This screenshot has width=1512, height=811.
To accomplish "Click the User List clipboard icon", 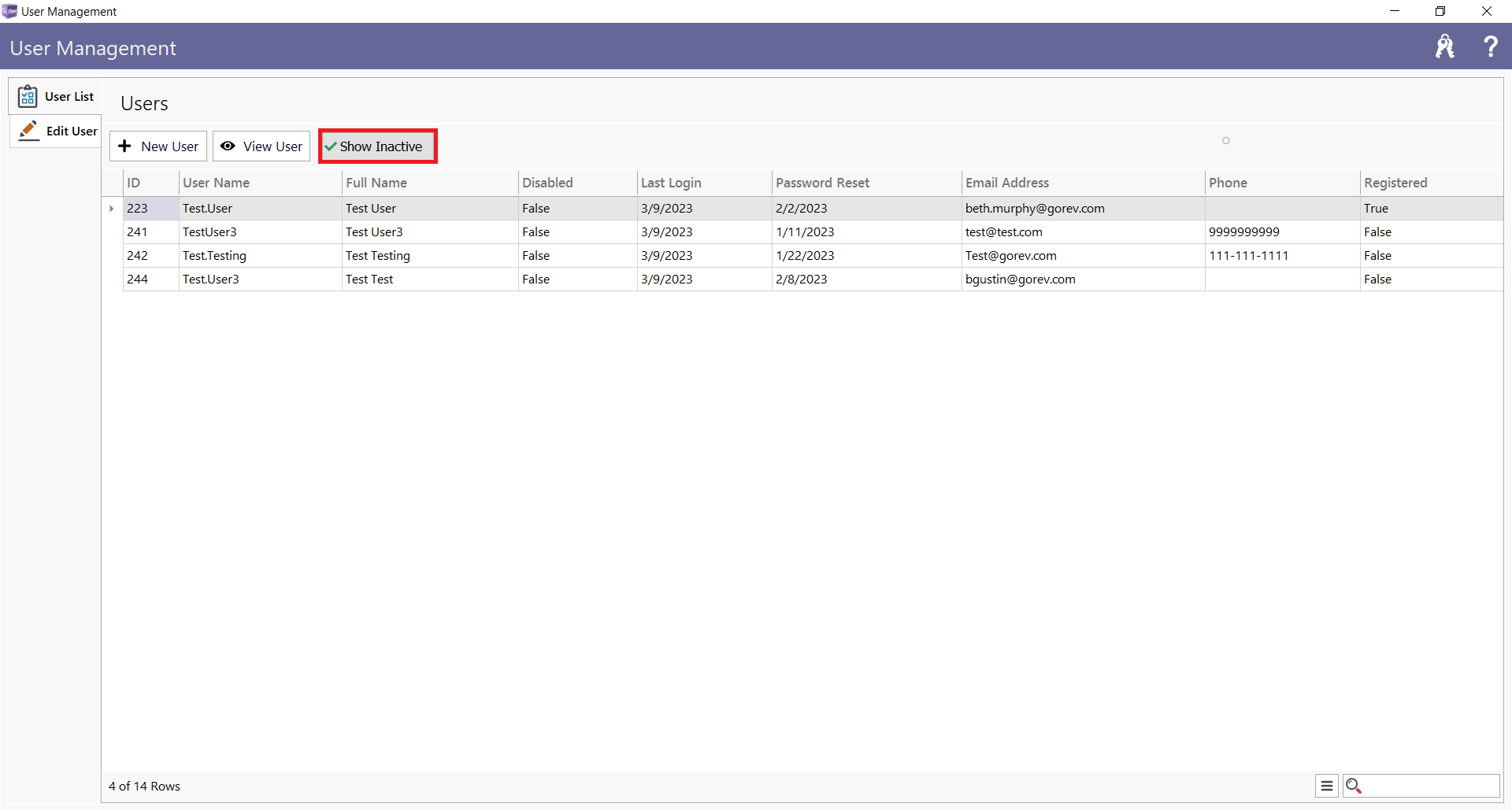I will [x=28, y=96].
